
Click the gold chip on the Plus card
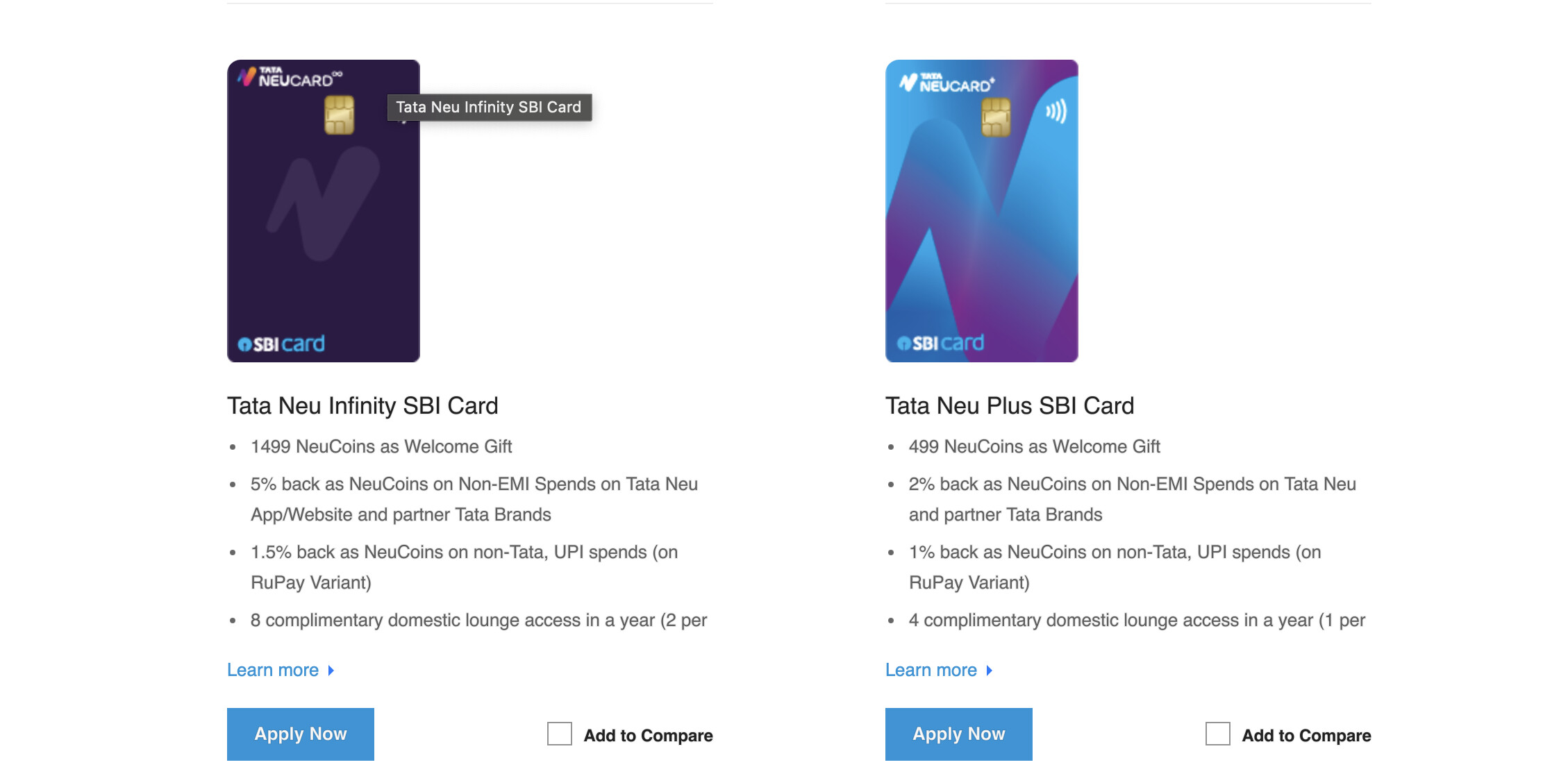coord(996,117)
